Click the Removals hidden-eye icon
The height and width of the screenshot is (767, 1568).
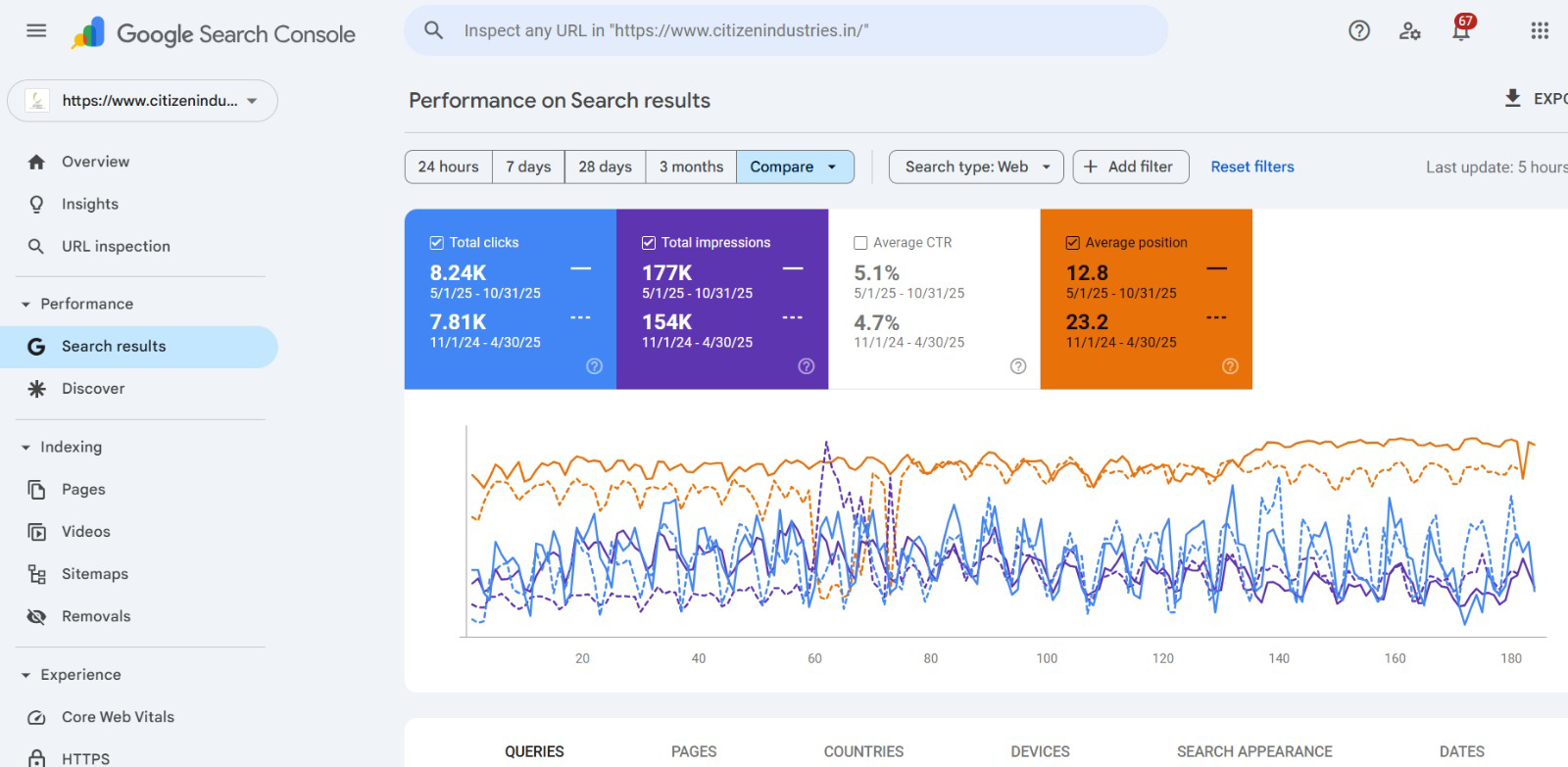36,616
